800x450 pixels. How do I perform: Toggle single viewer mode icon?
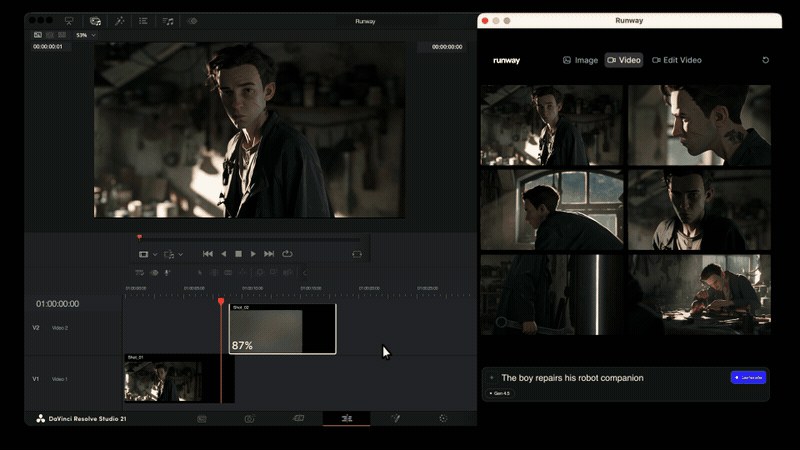click(x=38, y=35)
